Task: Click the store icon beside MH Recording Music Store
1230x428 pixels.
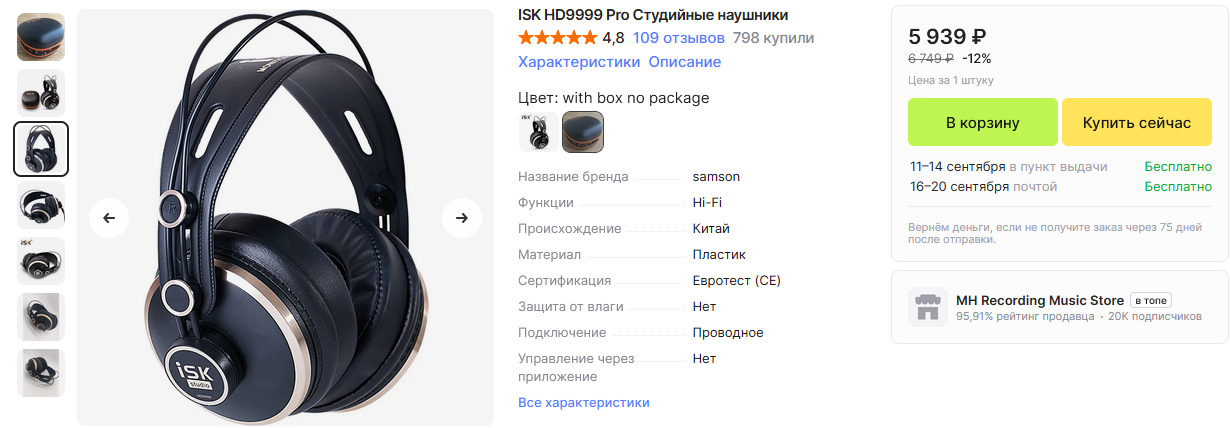Action: click(x=928, y=307)
